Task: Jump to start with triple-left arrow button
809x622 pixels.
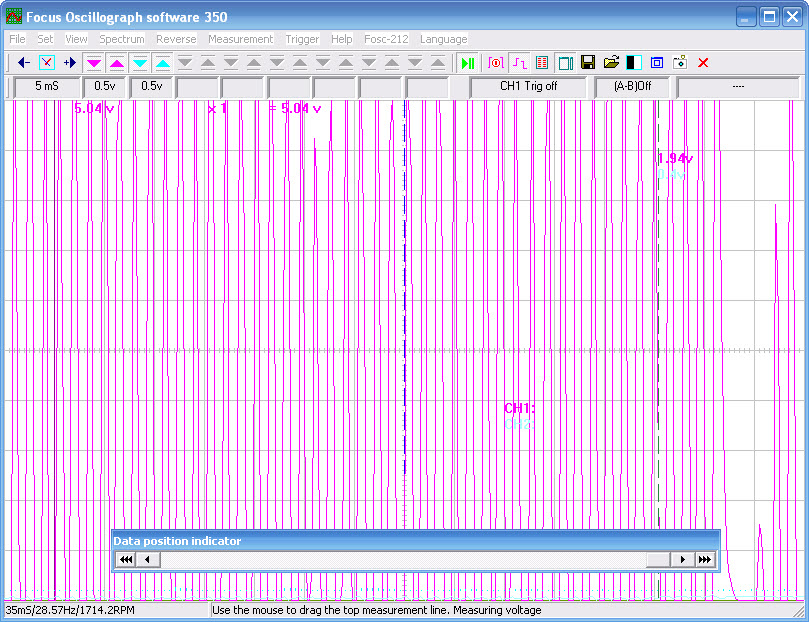Action: pos(126,560)
